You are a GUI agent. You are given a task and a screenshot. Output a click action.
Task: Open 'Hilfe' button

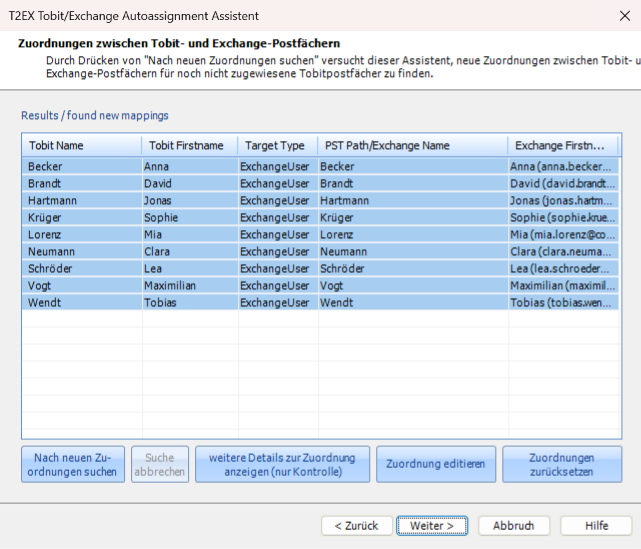point(596,526)
